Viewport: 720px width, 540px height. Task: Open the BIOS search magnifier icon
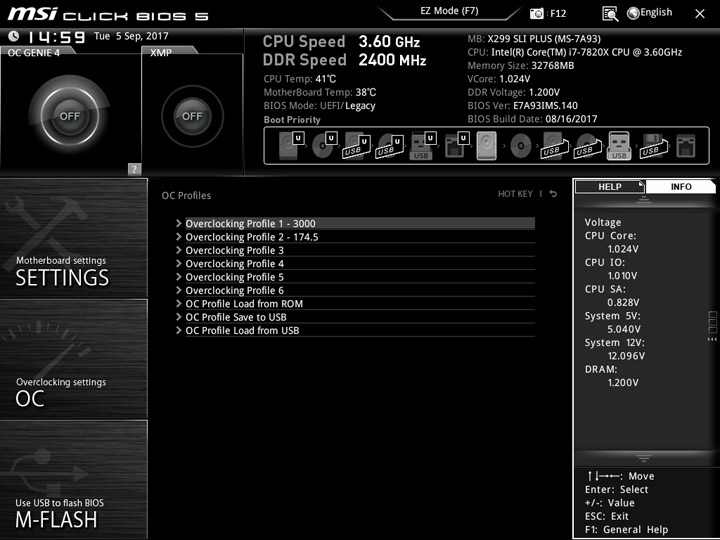pos(610,14)
